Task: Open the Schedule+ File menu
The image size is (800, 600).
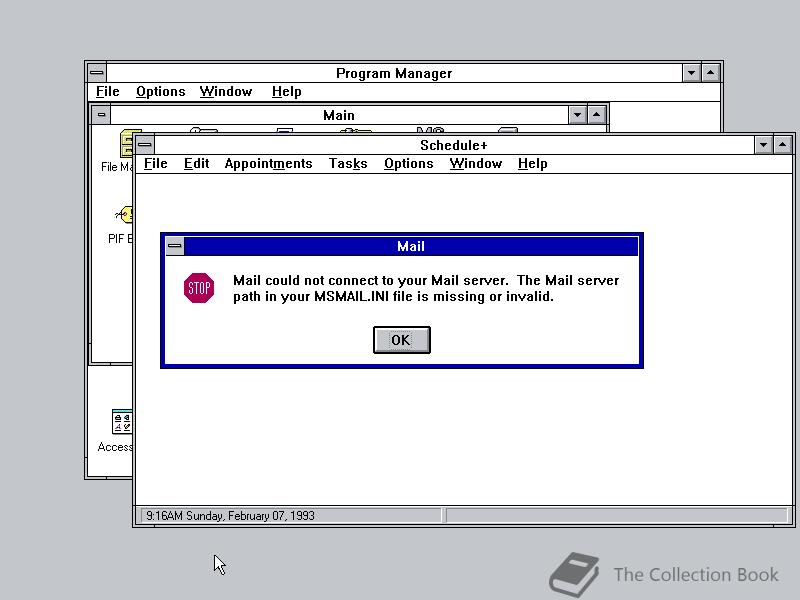Action: 156,163
